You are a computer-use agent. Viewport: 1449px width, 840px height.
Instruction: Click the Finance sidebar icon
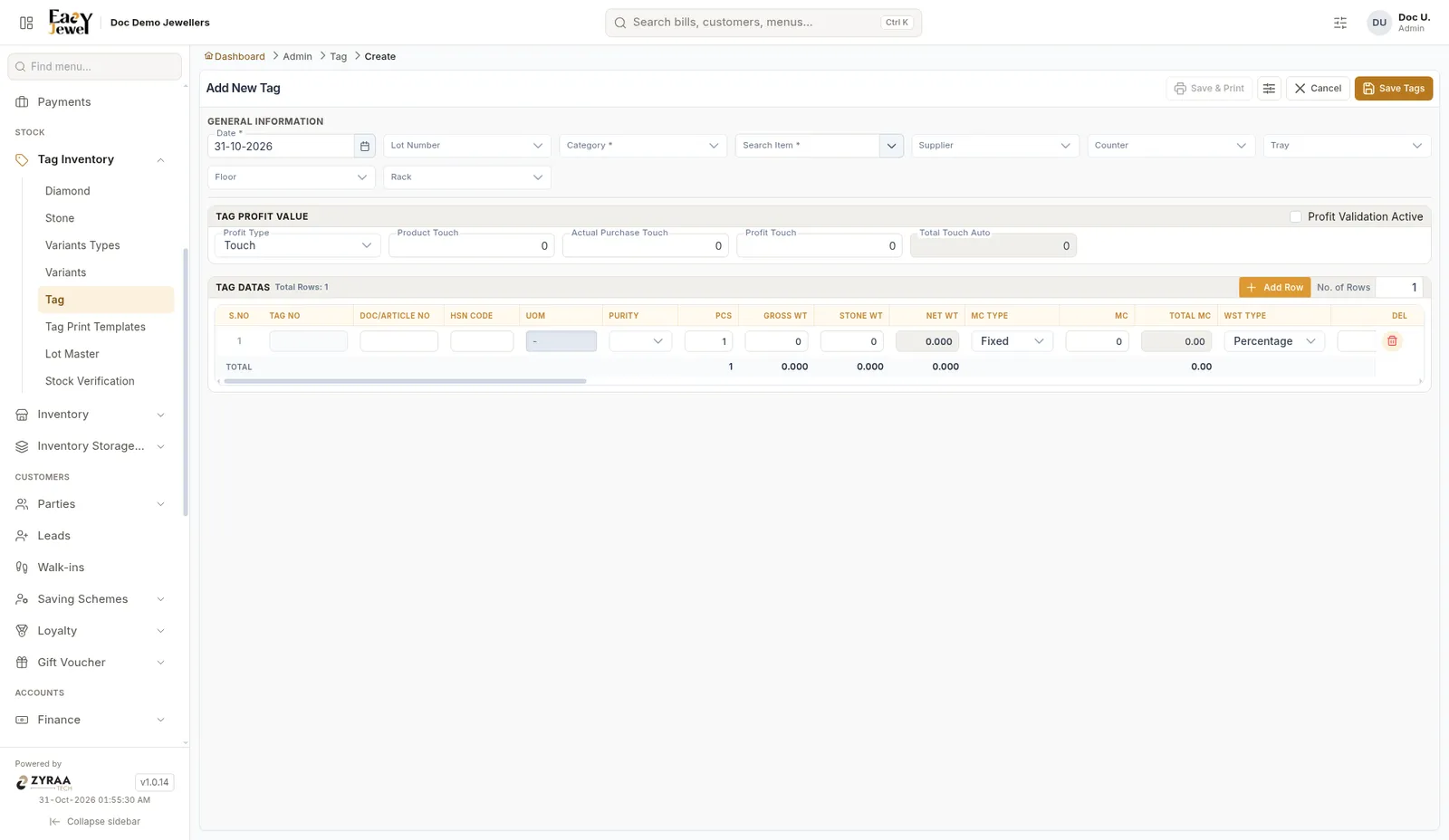click(22, 720)
